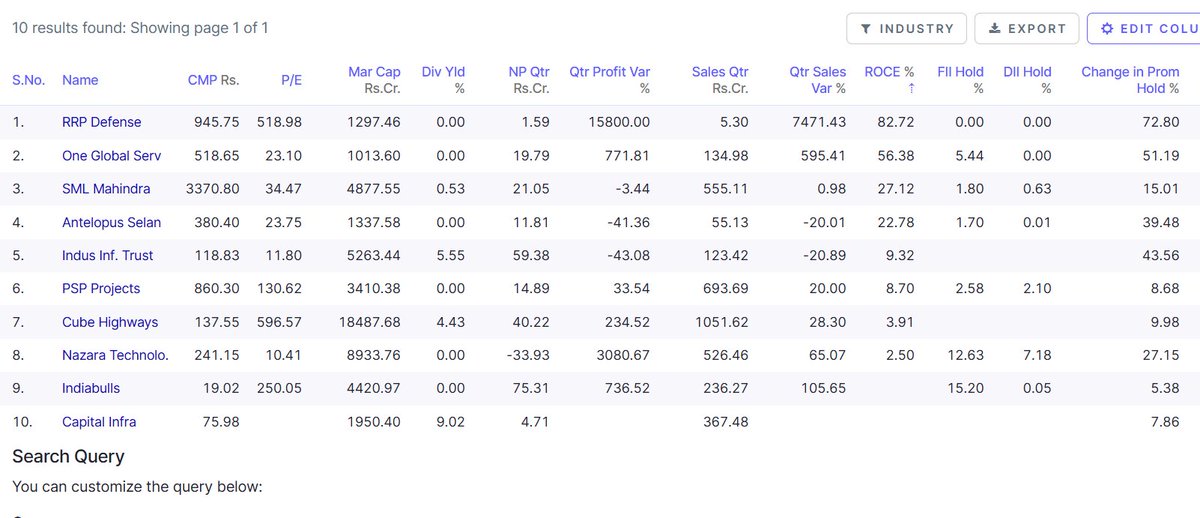Open the Industry filter button
The image size is (1200, 518).
click(x=906, y=28)
